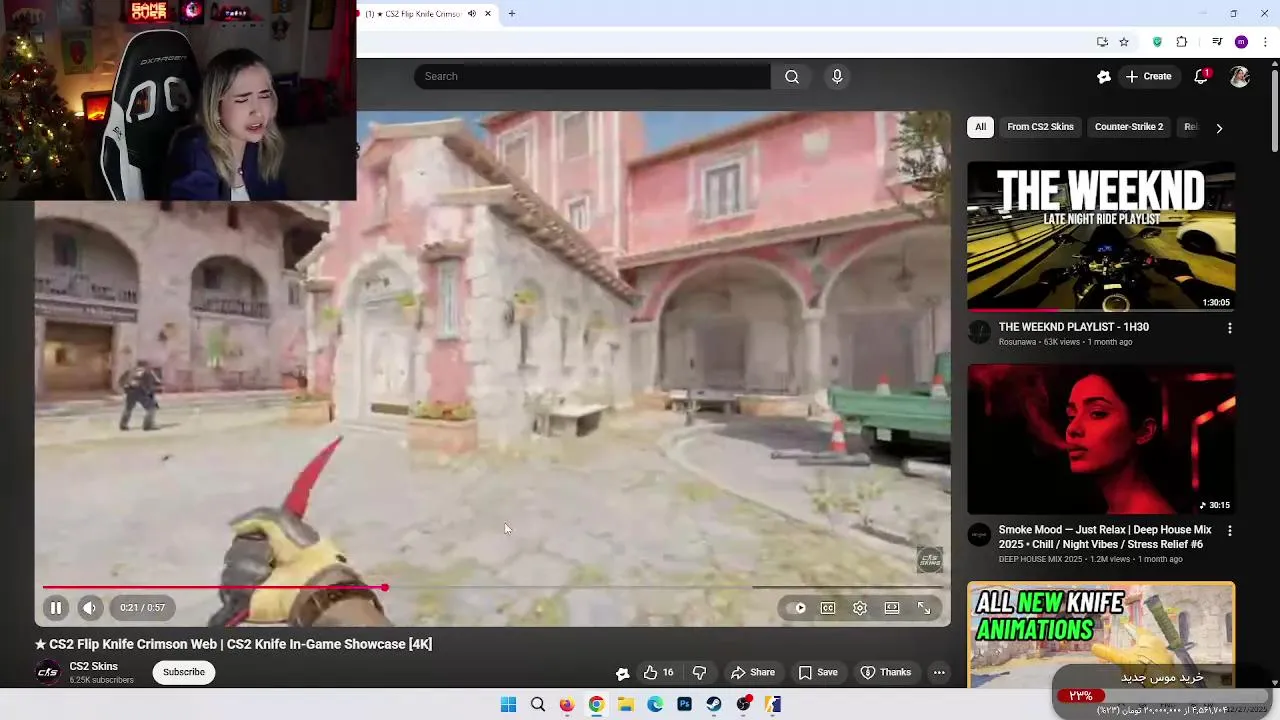Bookmark this page with the star

1124,42
